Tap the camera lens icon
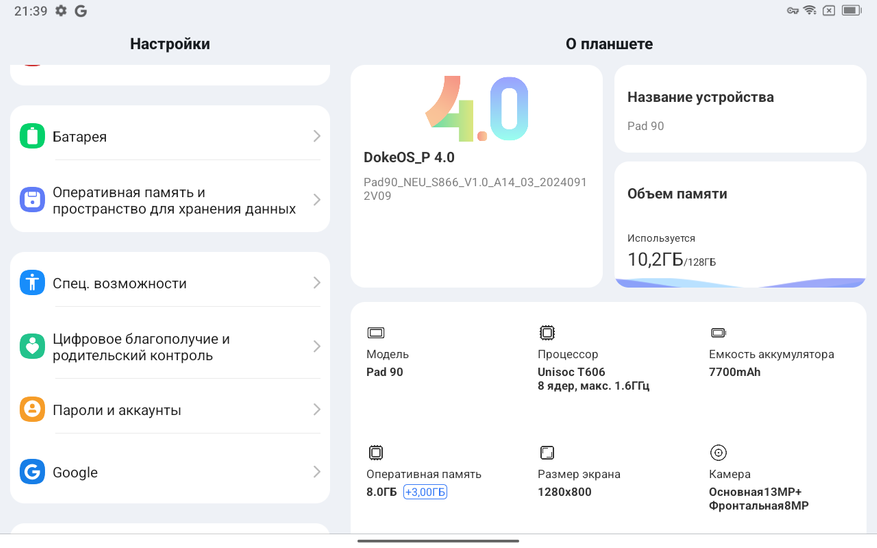Screen dimensions: 877x548 pos(718,453)
